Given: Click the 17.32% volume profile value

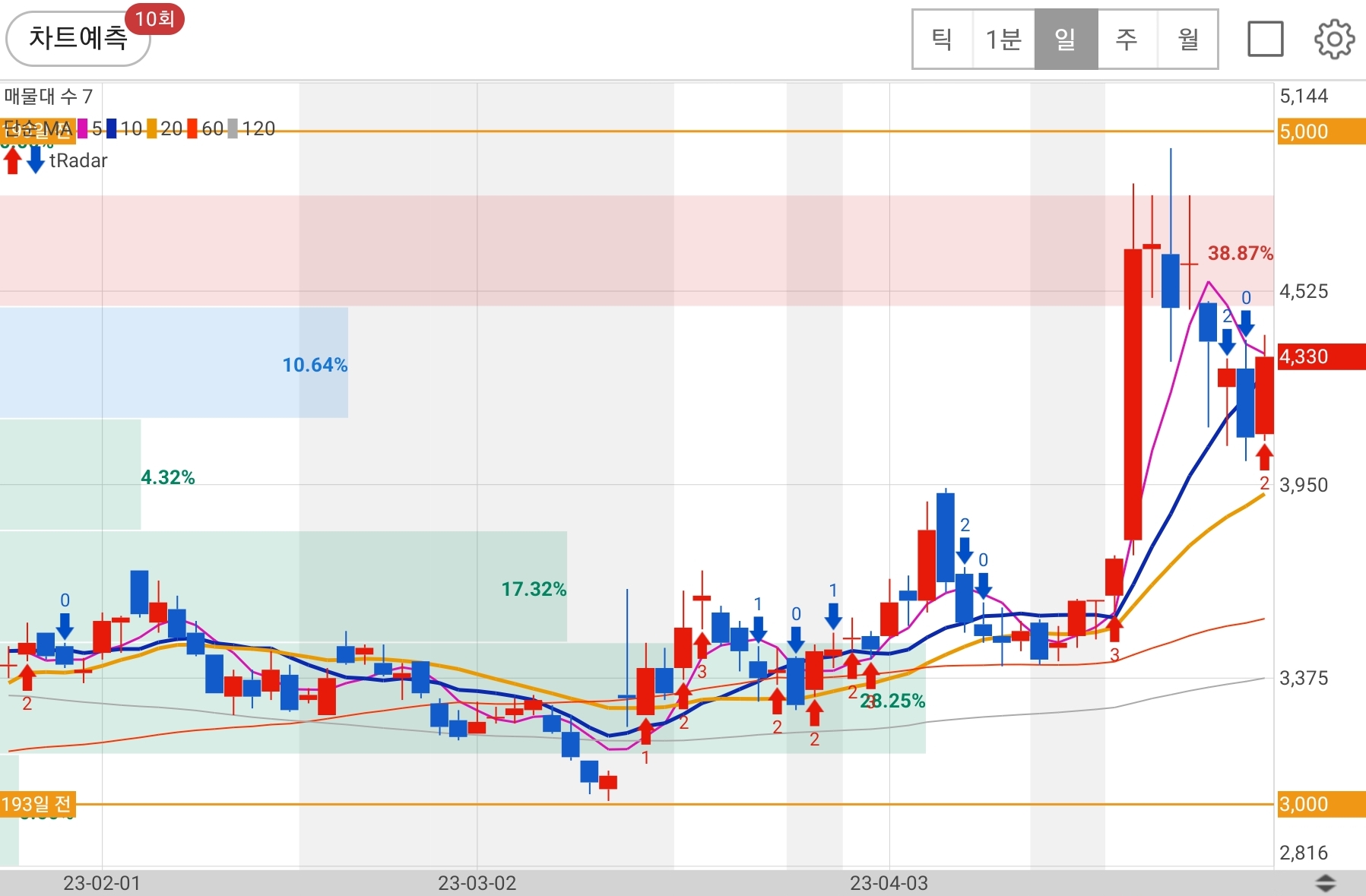Looking at the screenshot, I should click(x=534, y=589).
